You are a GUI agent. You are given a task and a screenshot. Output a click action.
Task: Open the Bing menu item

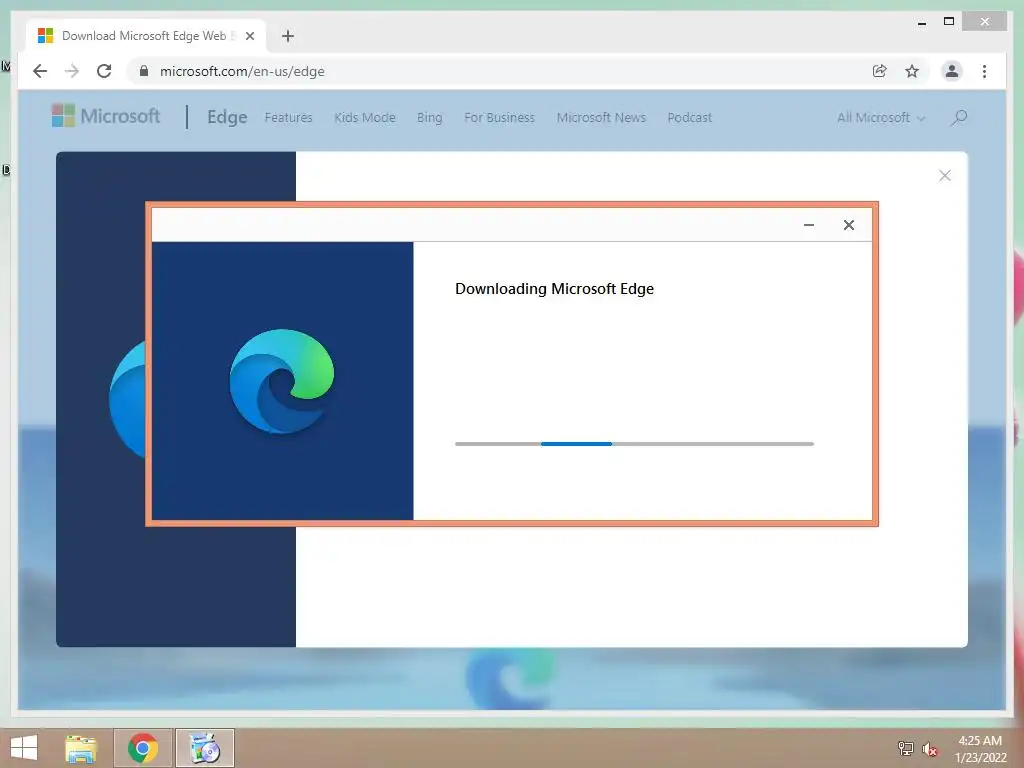(x=429, y=118)
